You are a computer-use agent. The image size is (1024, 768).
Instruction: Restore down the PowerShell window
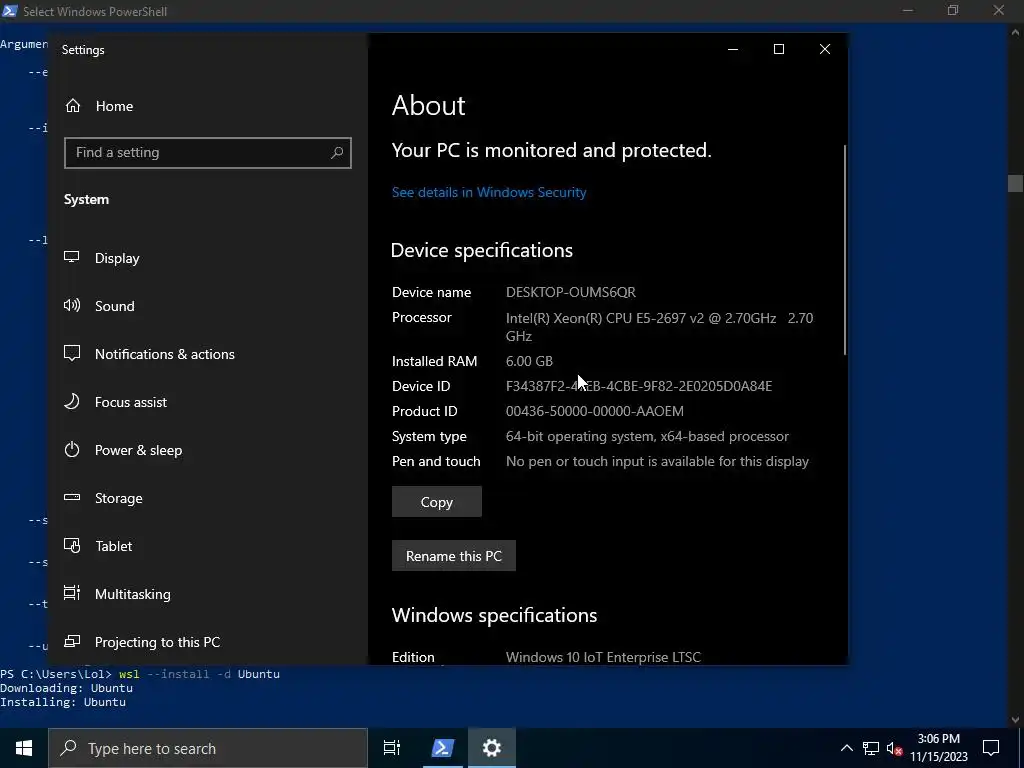pyautogui.click(x=953, y=10)
